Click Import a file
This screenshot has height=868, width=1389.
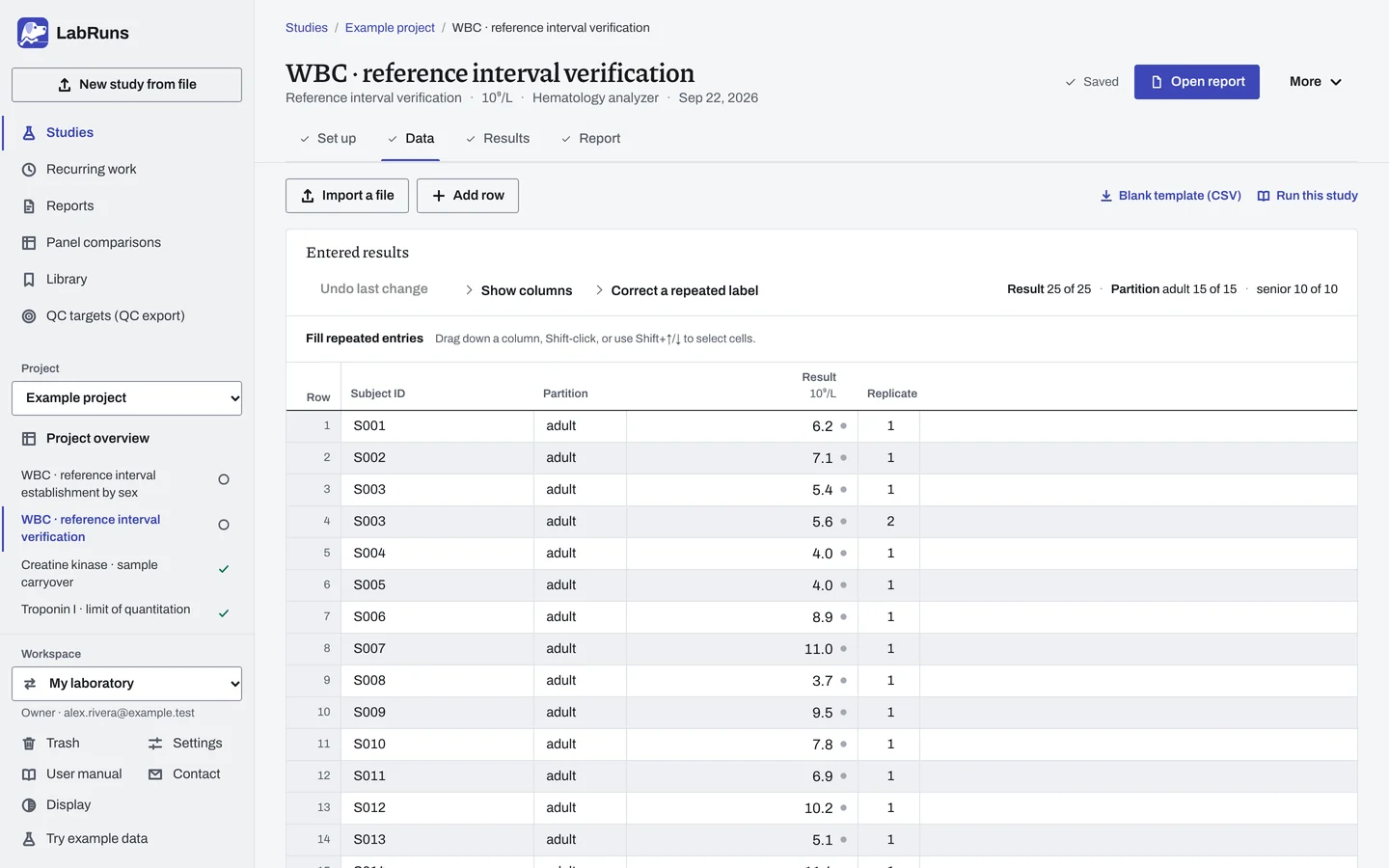coord(347,196)
